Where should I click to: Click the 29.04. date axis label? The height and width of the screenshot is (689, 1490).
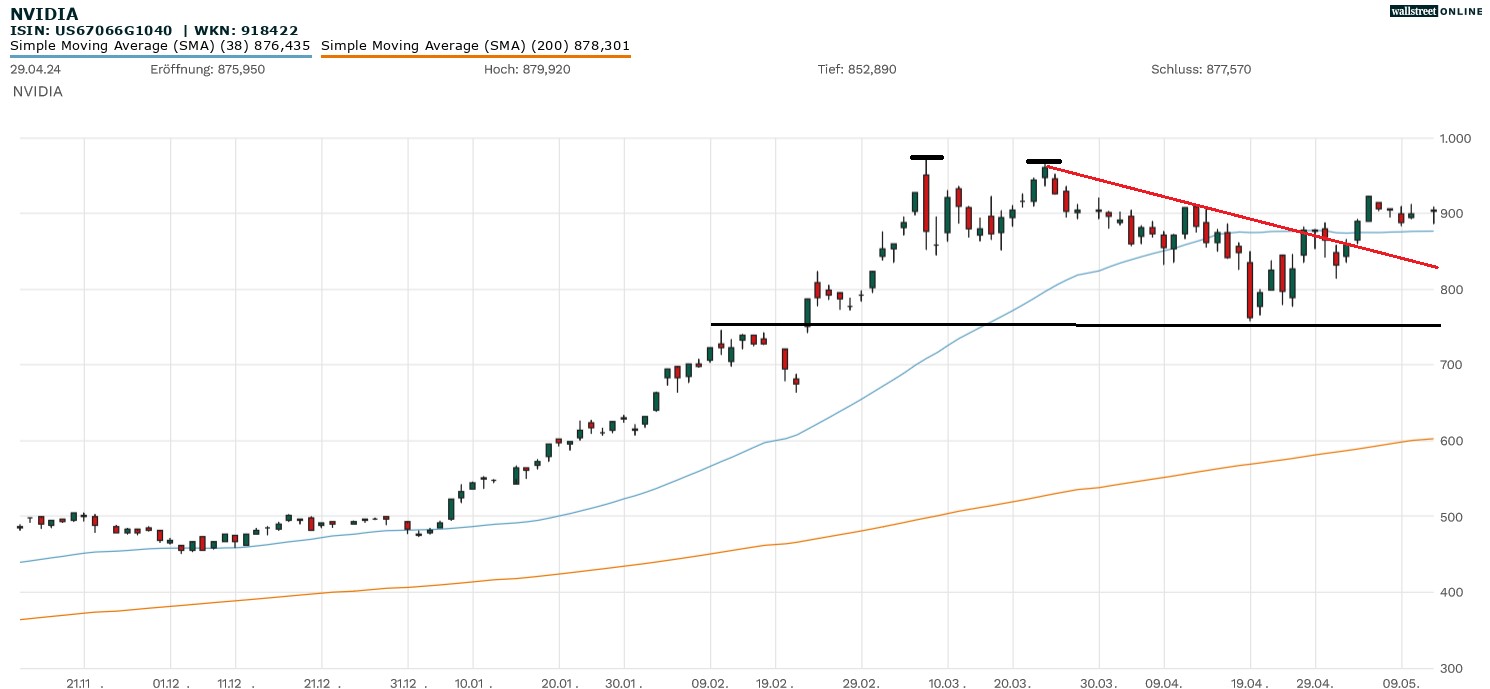click(x=1315, y=683)
